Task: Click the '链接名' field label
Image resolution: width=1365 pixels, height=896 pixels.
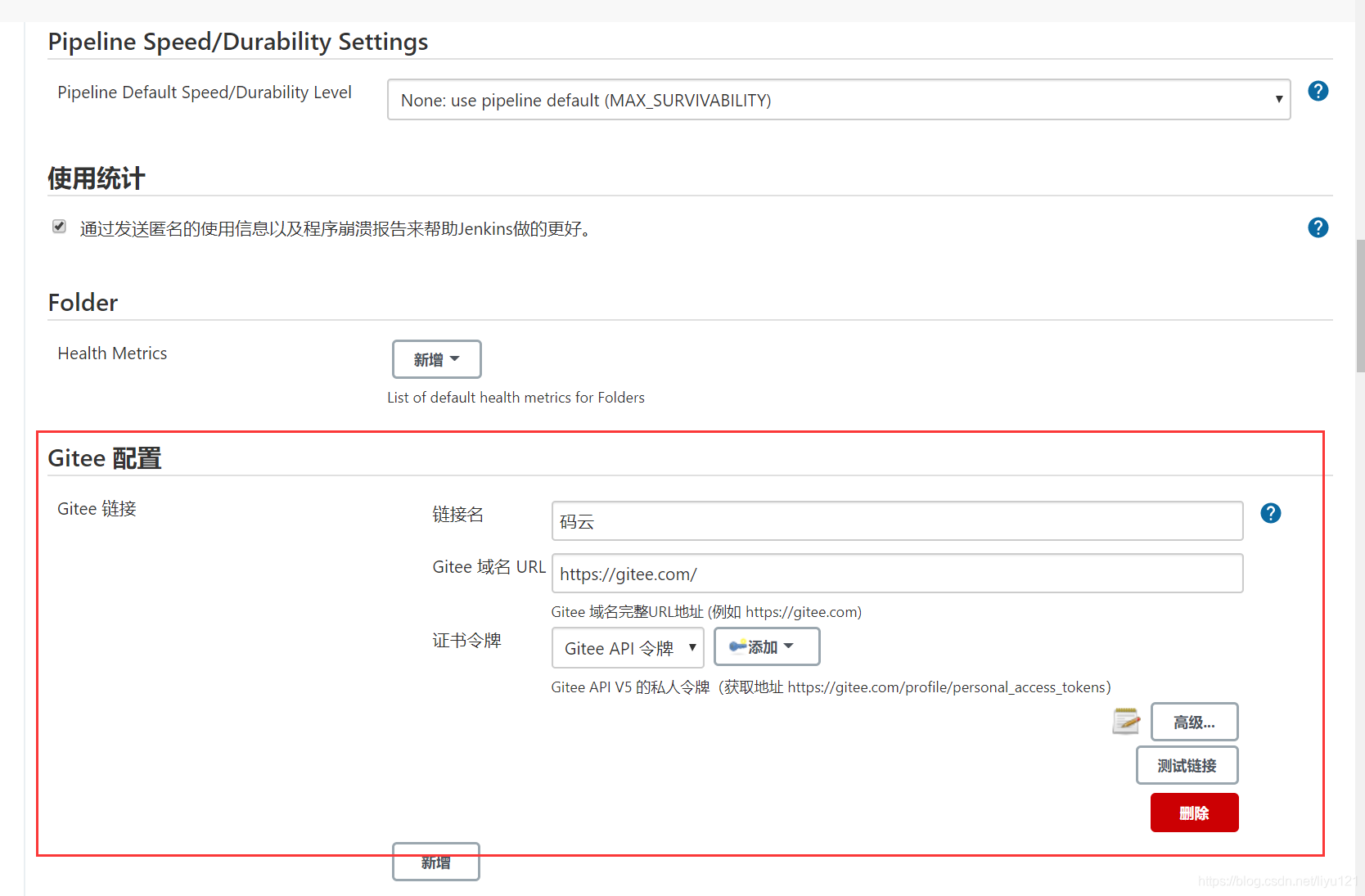Action: point(458,515)
